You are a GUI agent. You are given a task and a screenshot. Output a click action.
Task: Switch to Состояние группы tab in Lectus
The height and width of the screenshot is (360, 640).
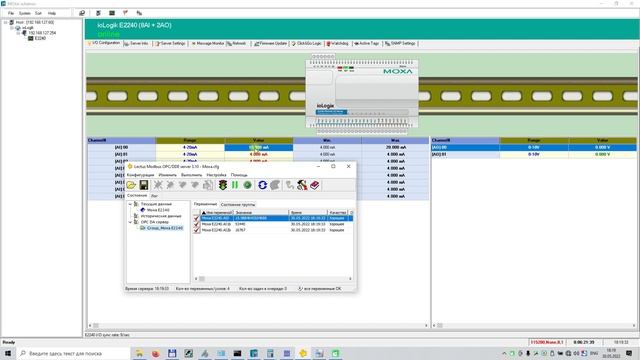click(238, 204)
